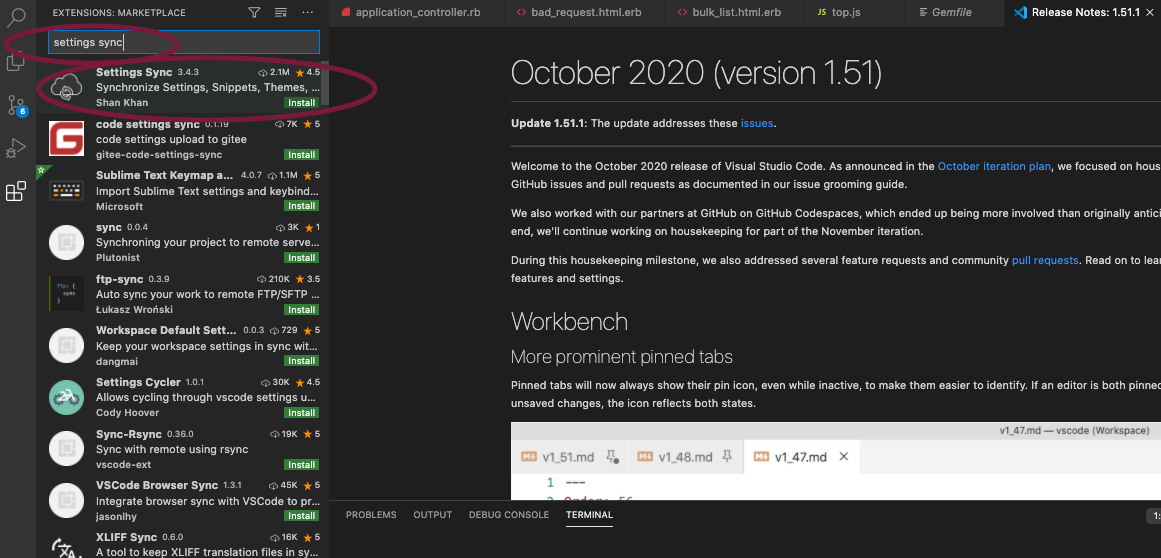The image size is (1161, 558).
Task: Open the PROBLEMS panel tab
Action: [x=371, y=515]
